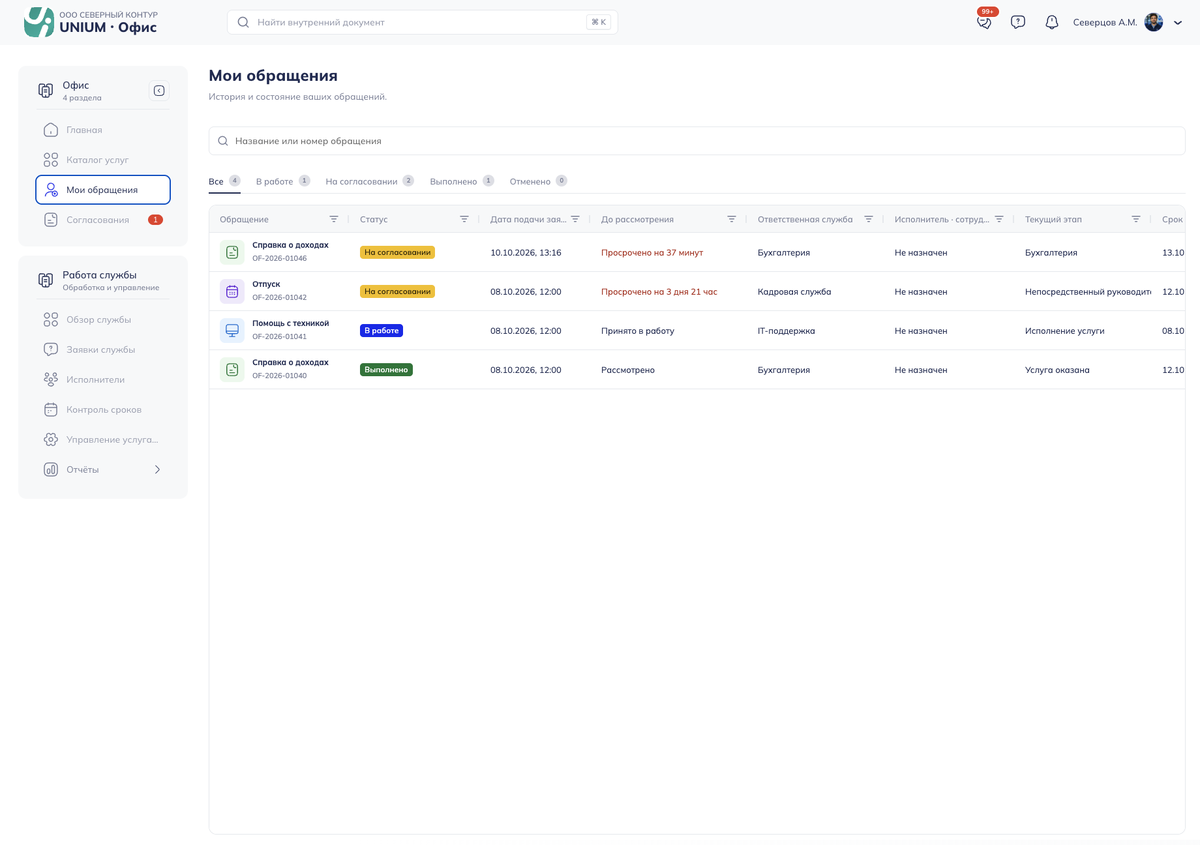The image size is (1200, 845).
Task: Collapse the sidebar with the arrow button
Action: click(x=159, y=91)
